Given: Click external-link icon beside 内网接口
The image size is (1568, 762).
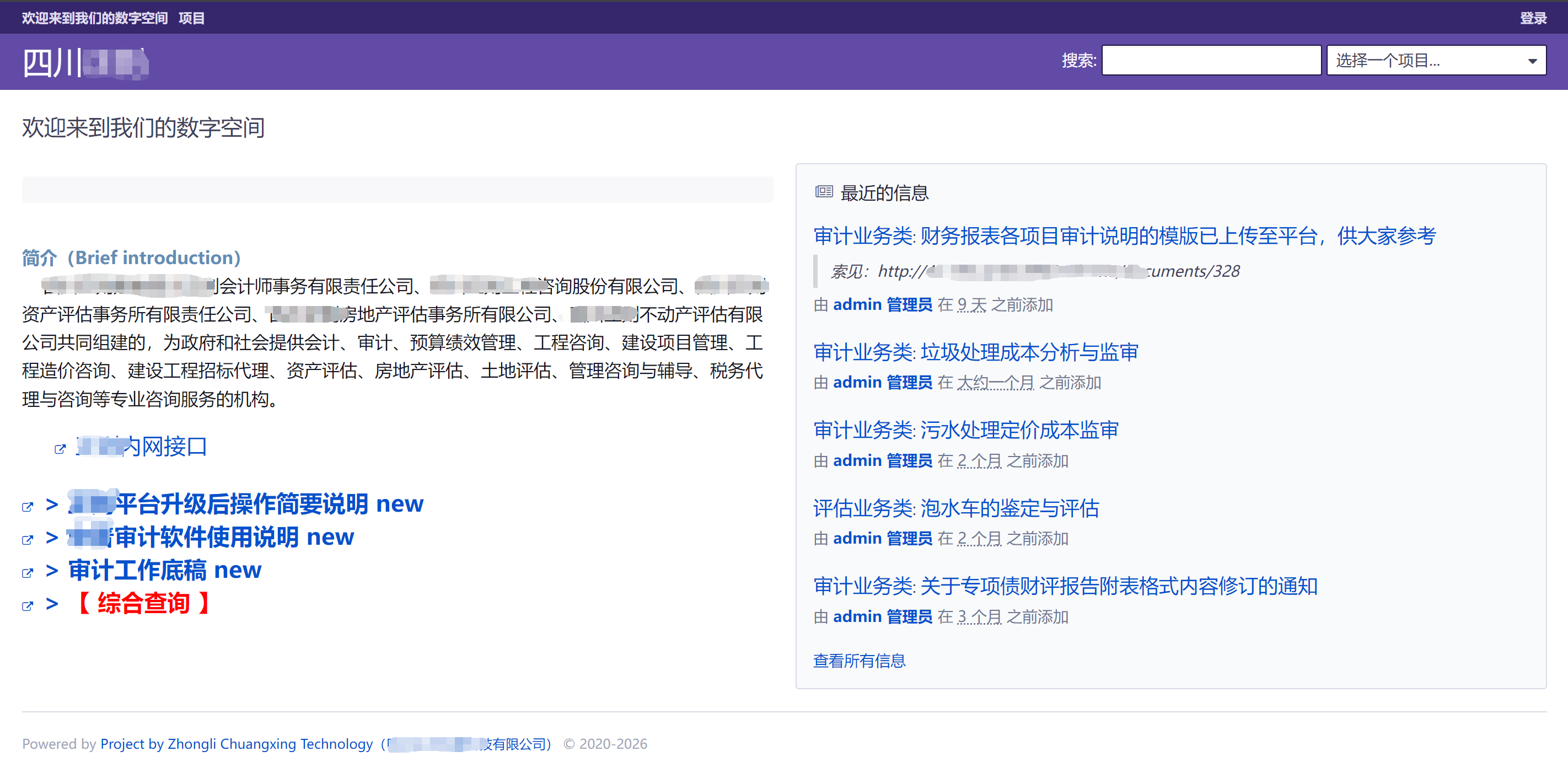Looking at the screenshot, I should click(60, 449).
